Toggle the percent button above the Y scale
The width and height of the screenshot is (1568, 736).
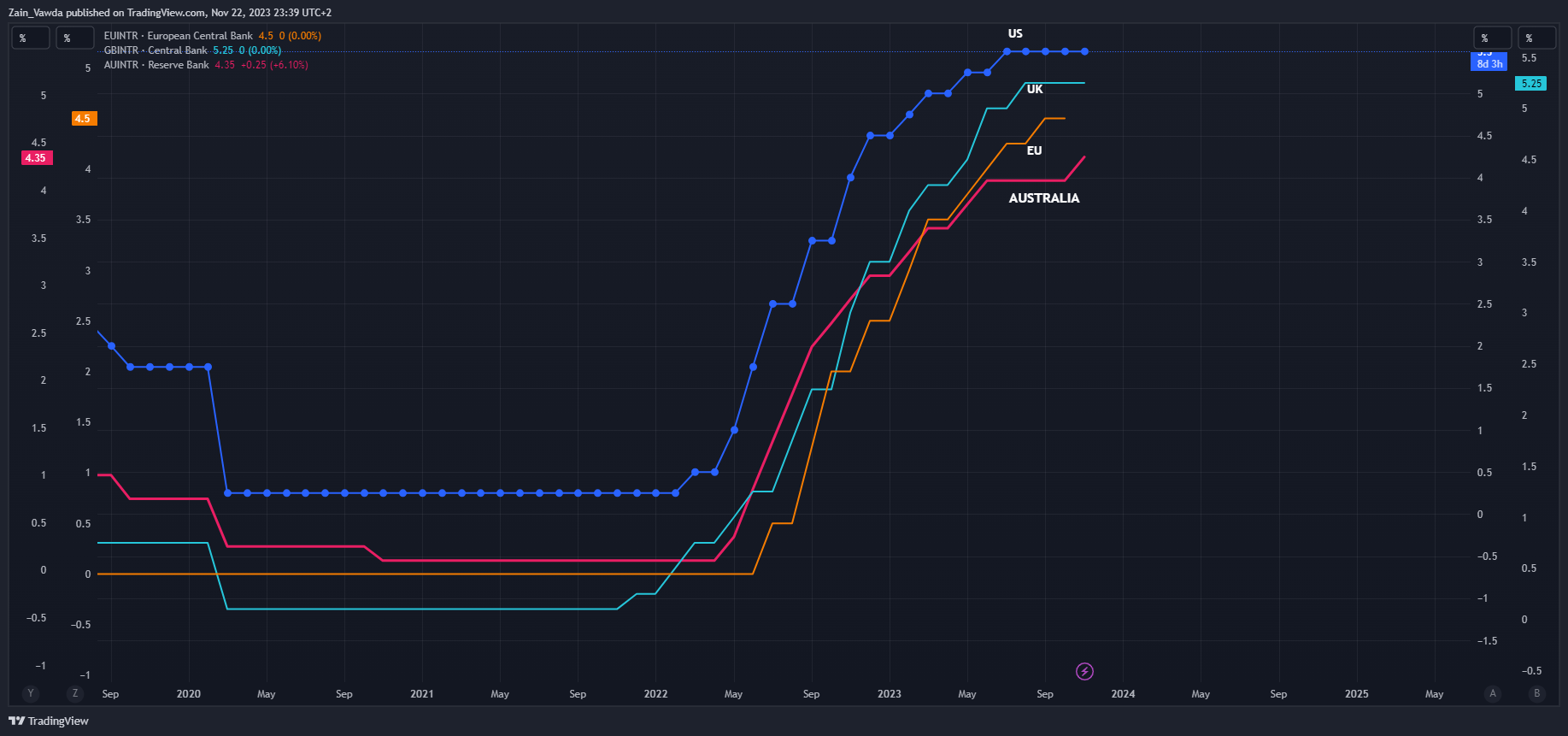pos(31,38)
